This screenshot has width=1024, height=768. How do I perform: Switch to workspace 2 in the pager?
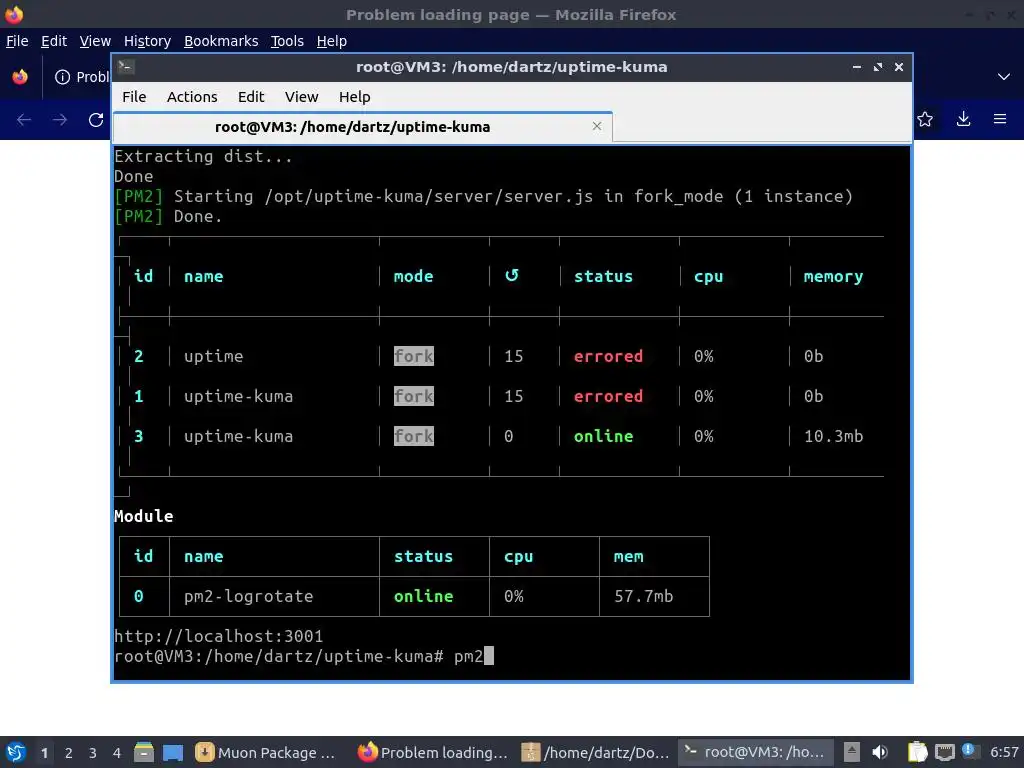coord(69,753)
